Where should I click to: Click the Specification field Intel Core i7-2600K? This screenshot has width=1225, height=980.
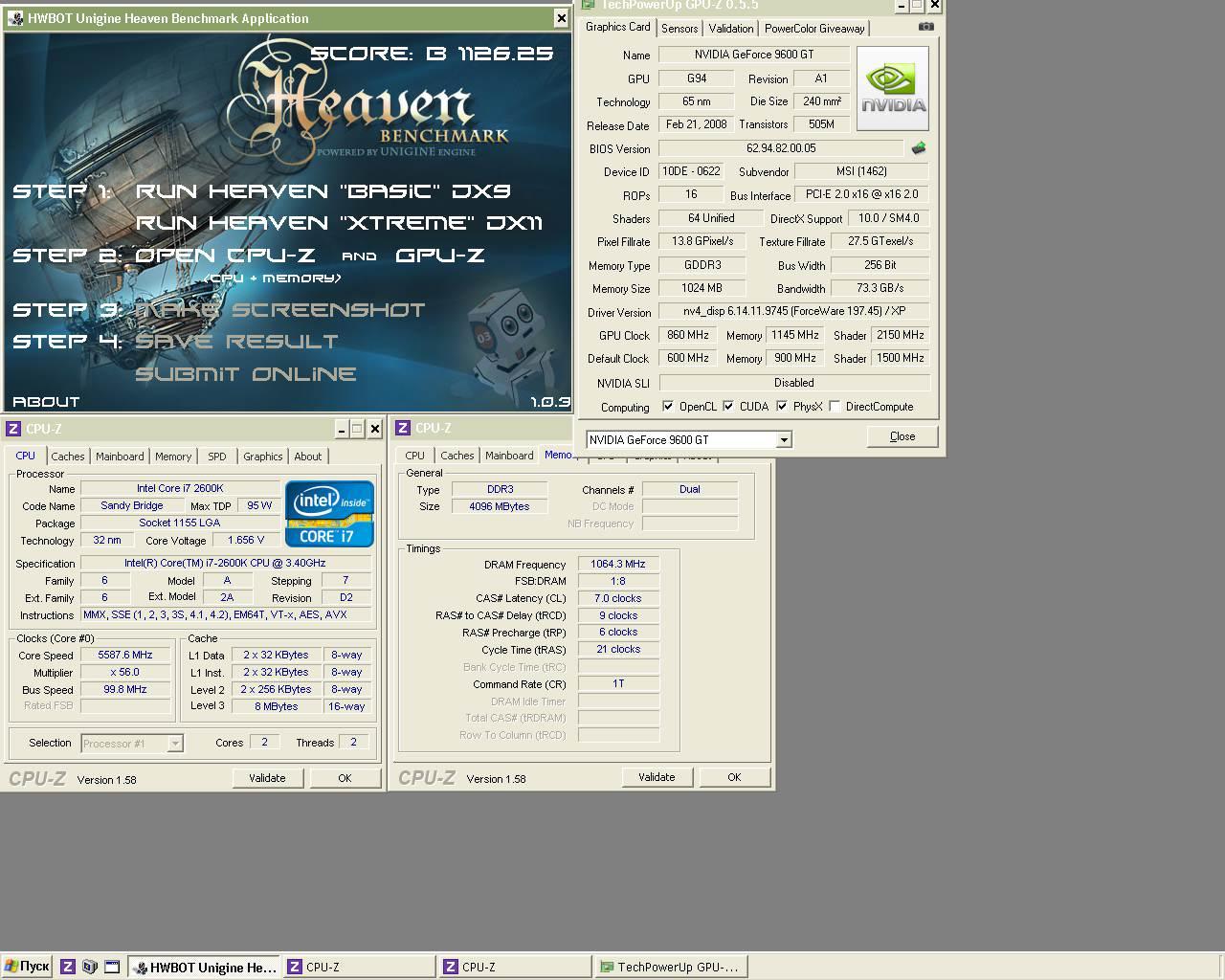pyautogui.click(x=225, y=563)
